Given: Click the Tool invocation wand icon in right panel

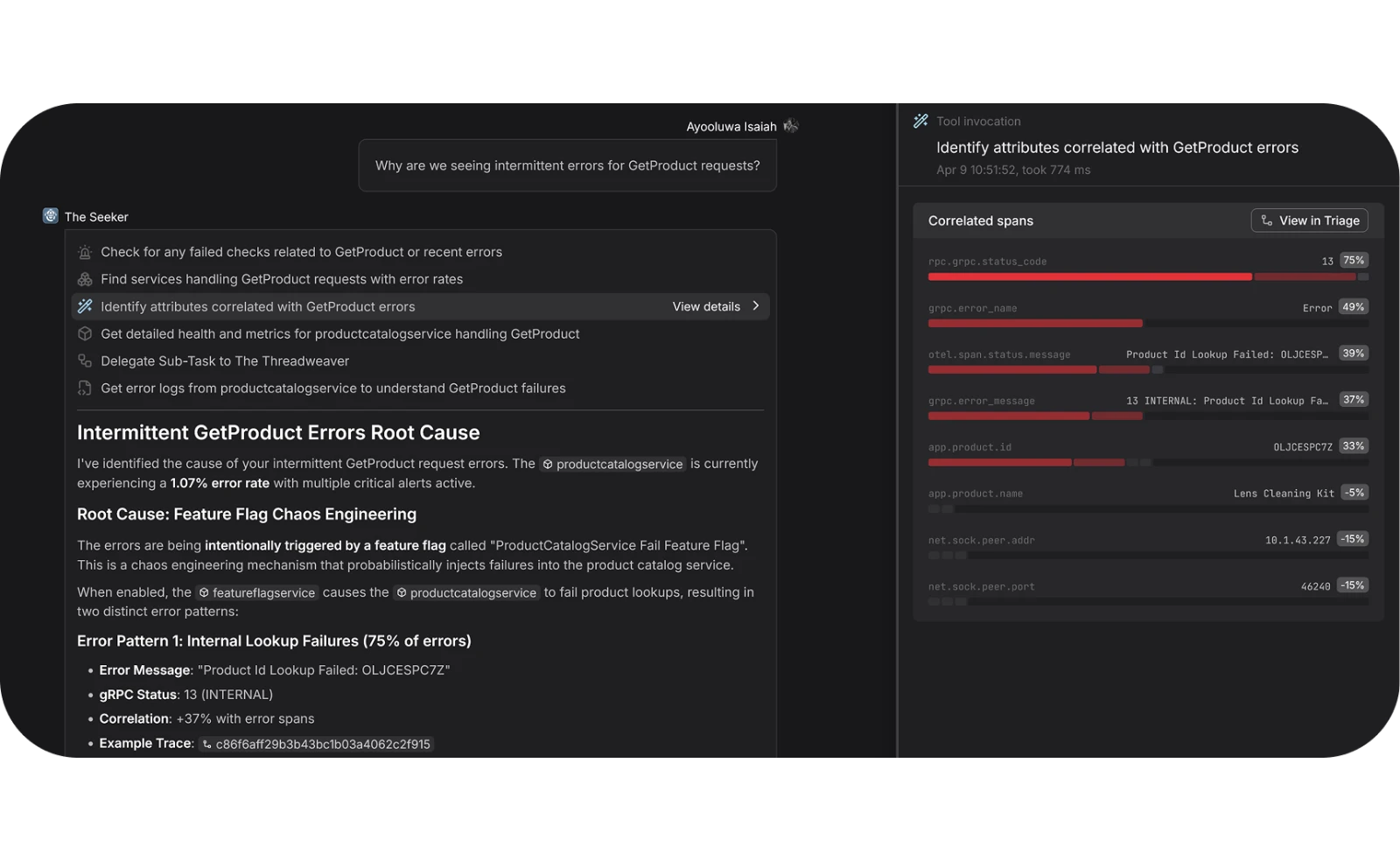Looking at the screenshot, I should coord(920,121).
